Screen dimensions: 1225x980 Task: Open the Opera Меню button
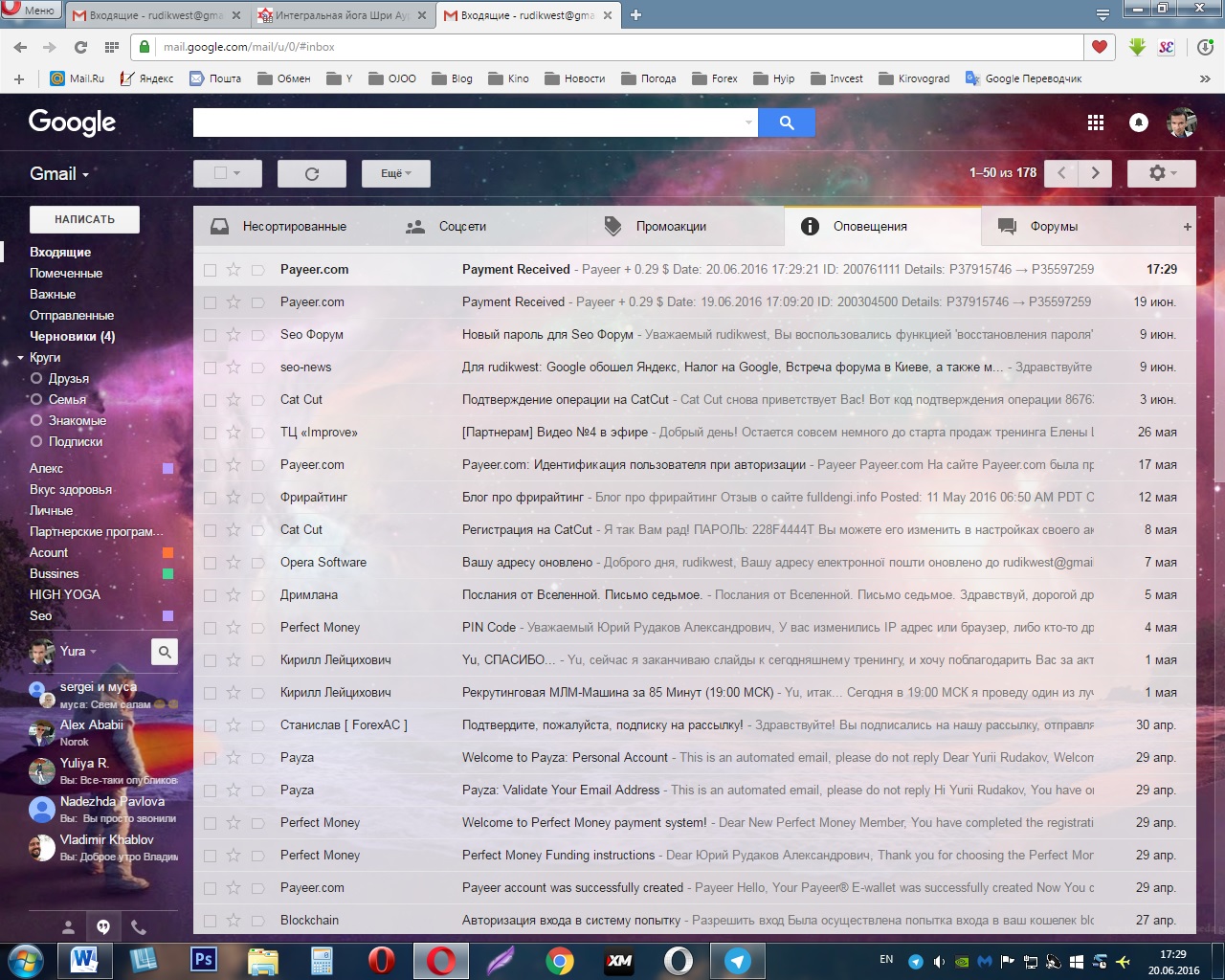tap(32, 11)
